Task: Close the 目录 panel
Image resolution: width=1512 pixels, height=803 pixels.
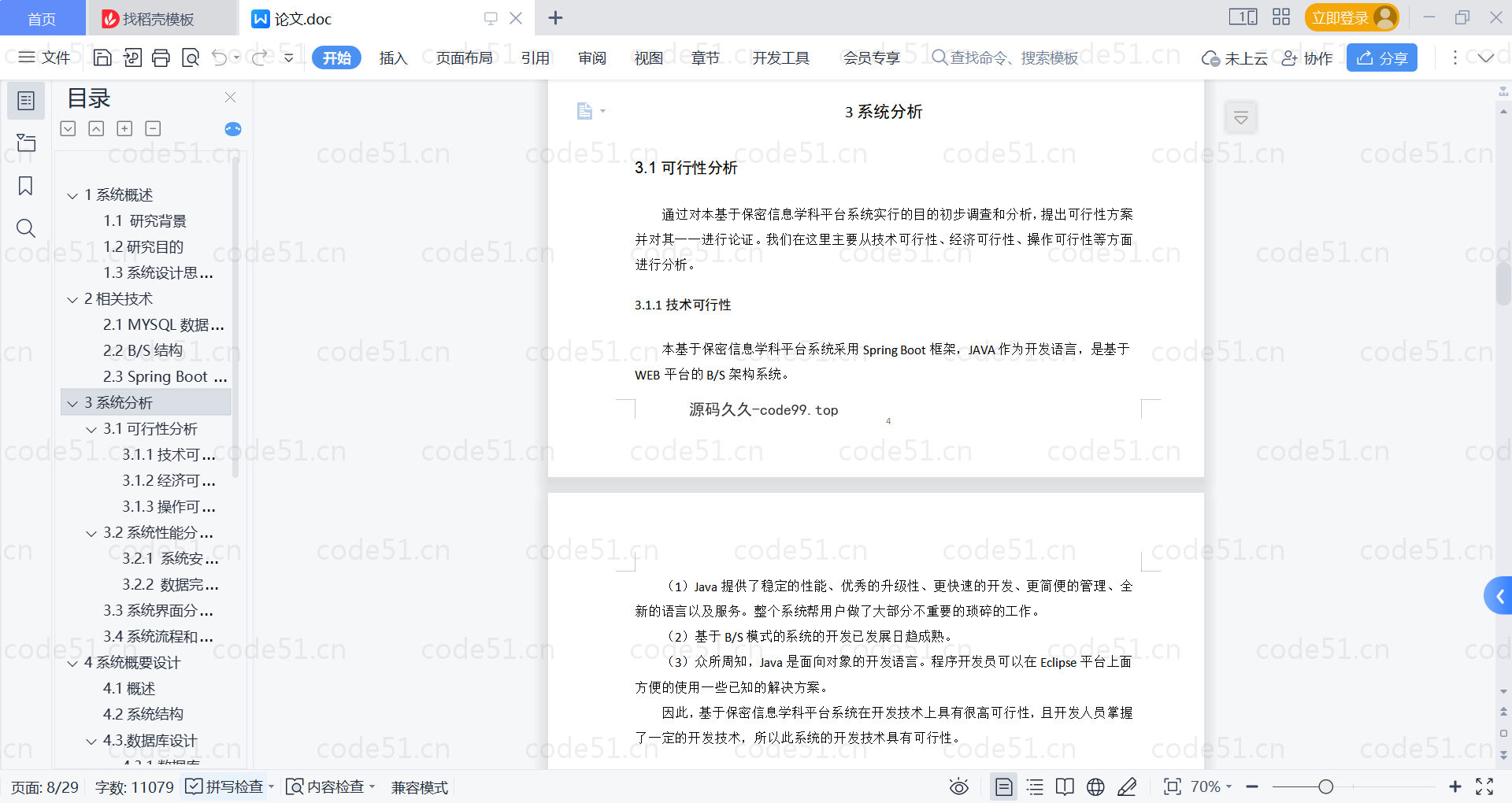Action: click(230, 98)
